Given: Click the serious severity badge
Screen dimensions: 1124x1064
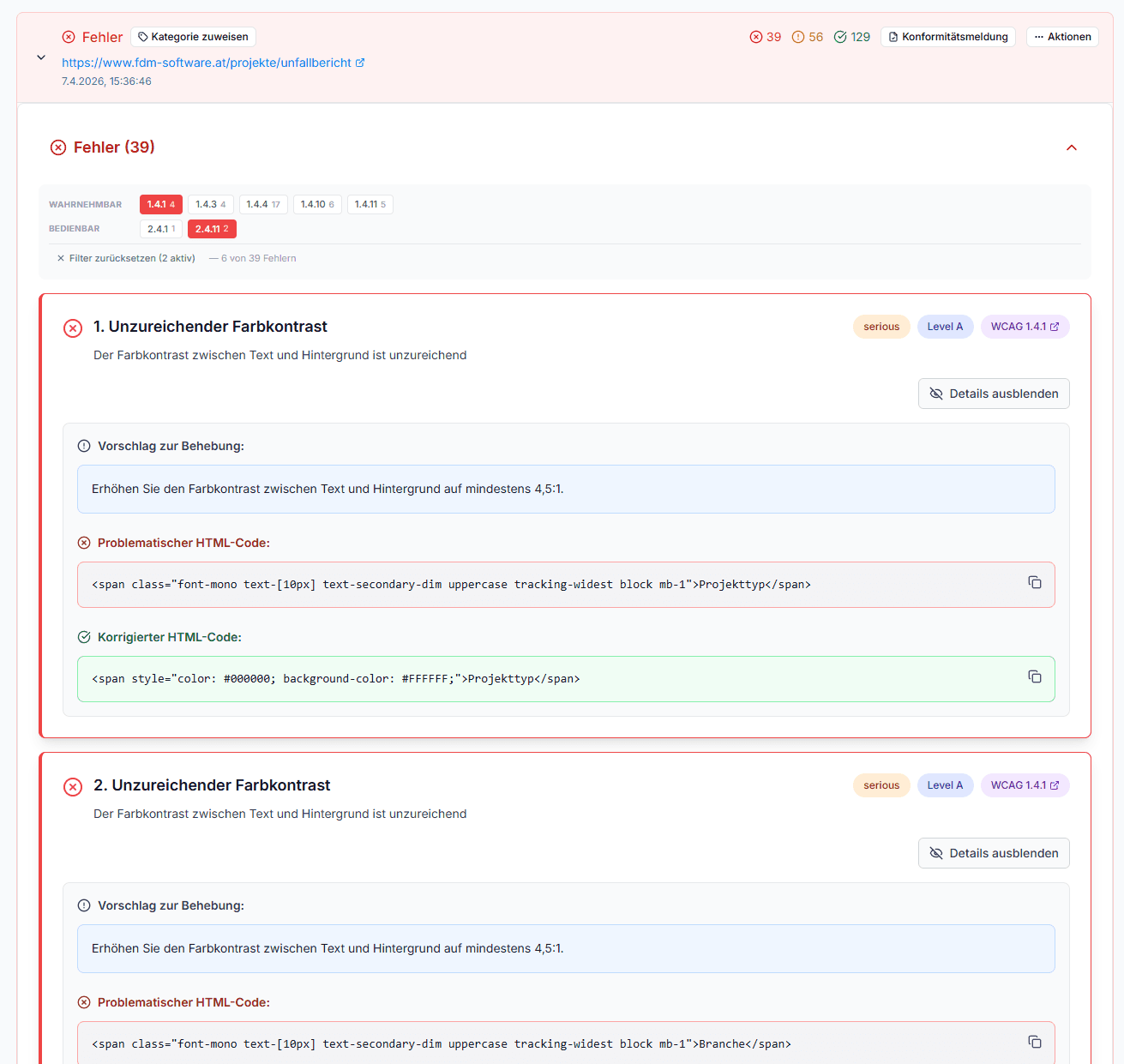Looking at the screenshot, I should 881,327.
